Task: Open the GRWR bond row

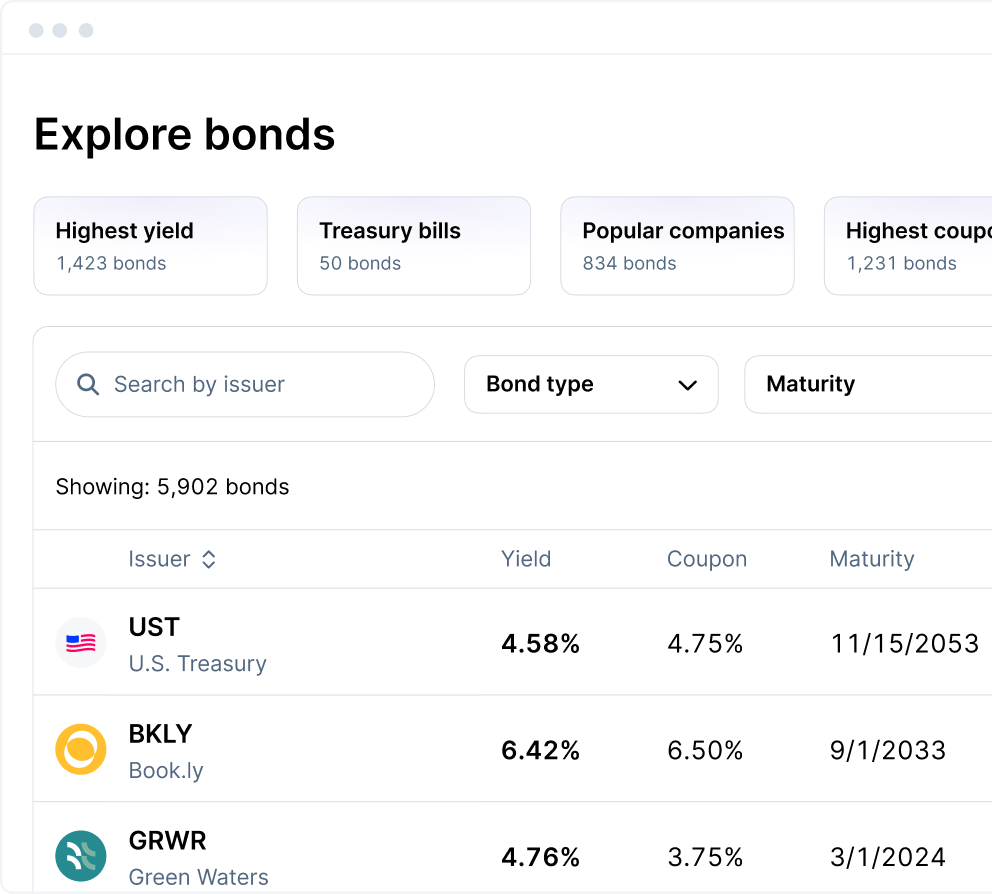Action: pos(512,848)
